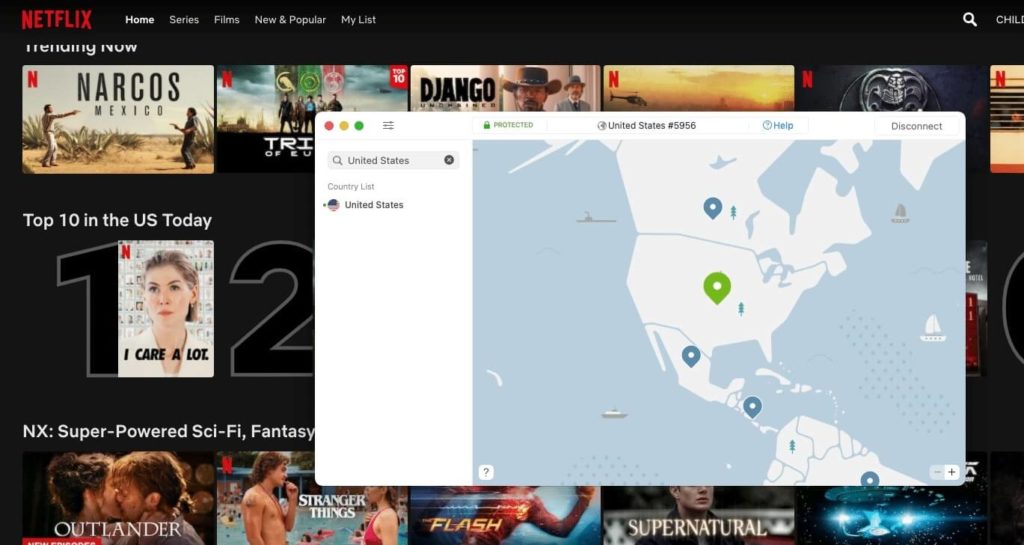Image resolution: width=1024 pixels, height=545 pixels.
Task: Open the Outlander thumbnail
Action: point(118,498)
